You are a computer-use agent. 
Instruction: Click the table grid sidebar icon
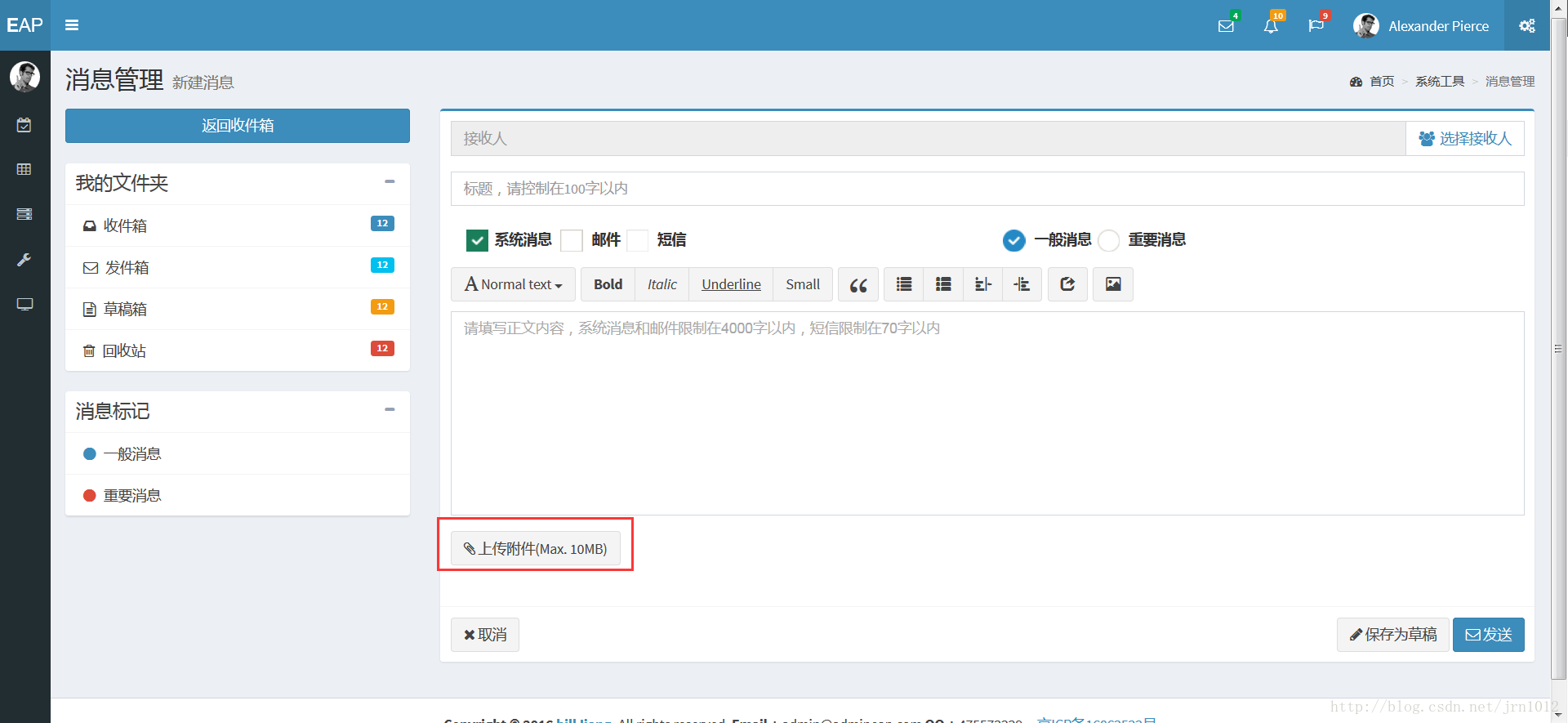[24, 169]
